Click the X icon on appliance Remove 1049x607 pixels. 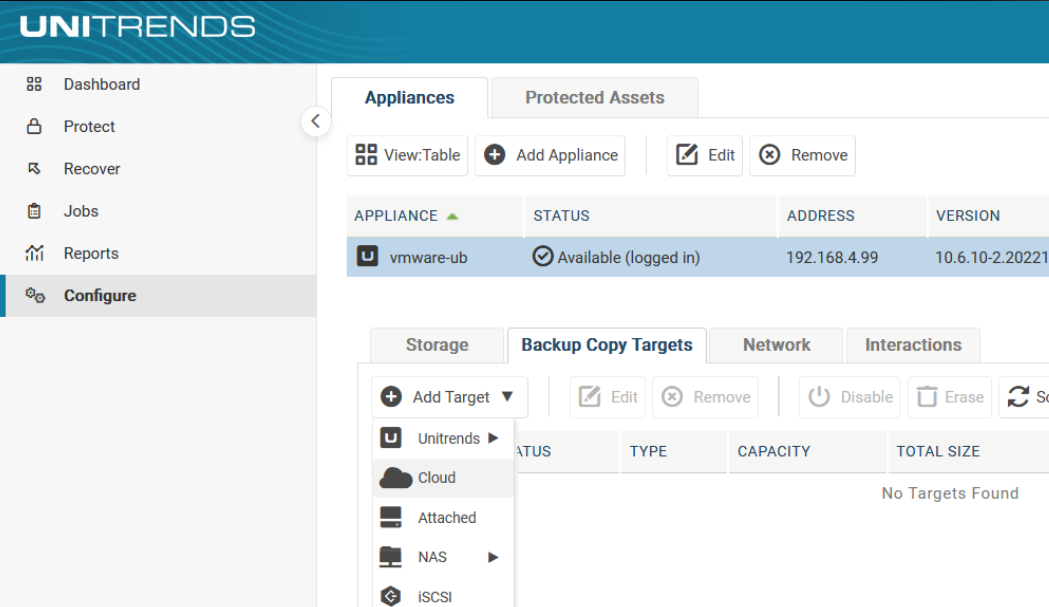(769, 155)
